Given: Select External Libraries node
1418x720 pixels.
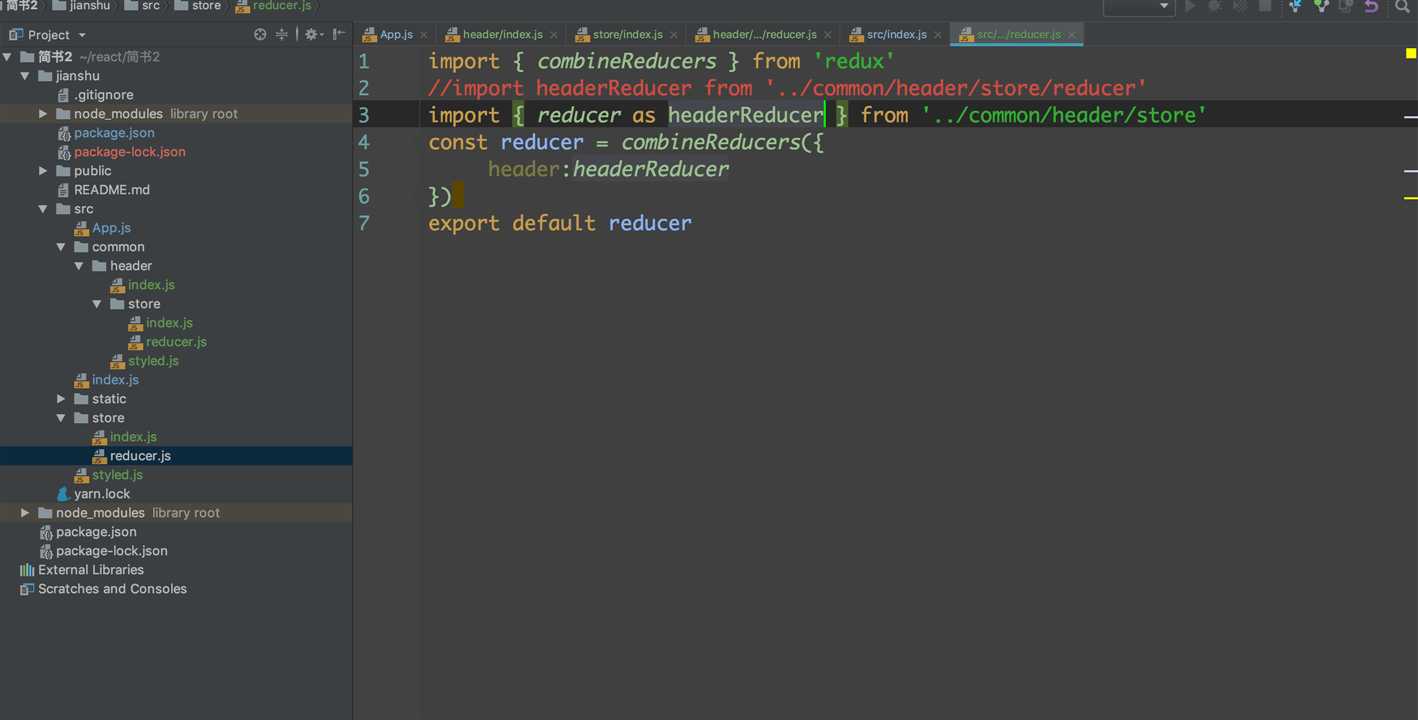Looking at the screenshot, I should click(x=90, y=570).
